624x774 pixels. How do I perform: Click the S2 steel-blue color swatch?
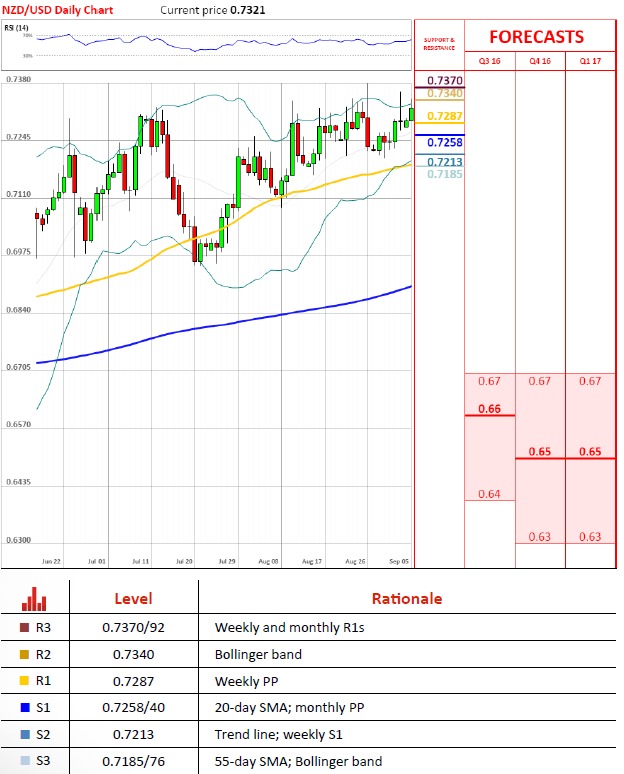tap(24, 735)
